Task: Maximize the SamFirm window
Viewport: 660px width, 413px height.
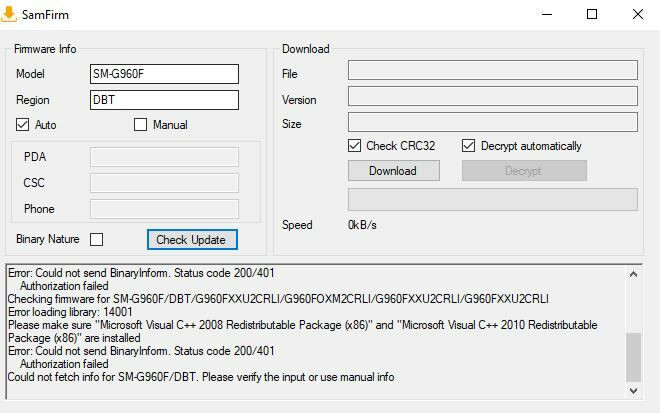Action: (592, 14)
